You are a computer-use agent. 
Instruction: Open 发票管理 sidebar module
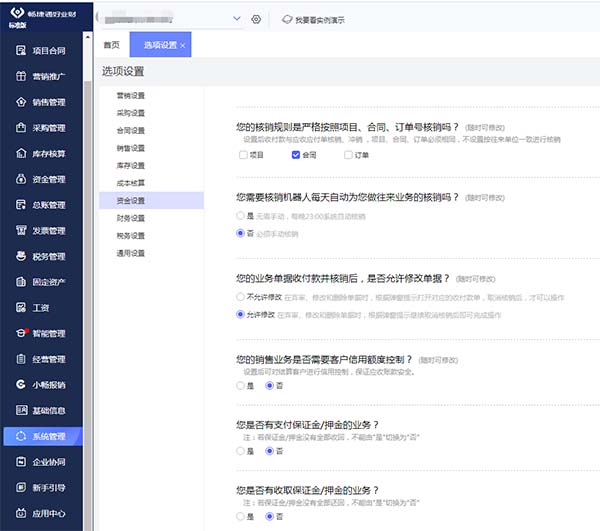[48, 230]
